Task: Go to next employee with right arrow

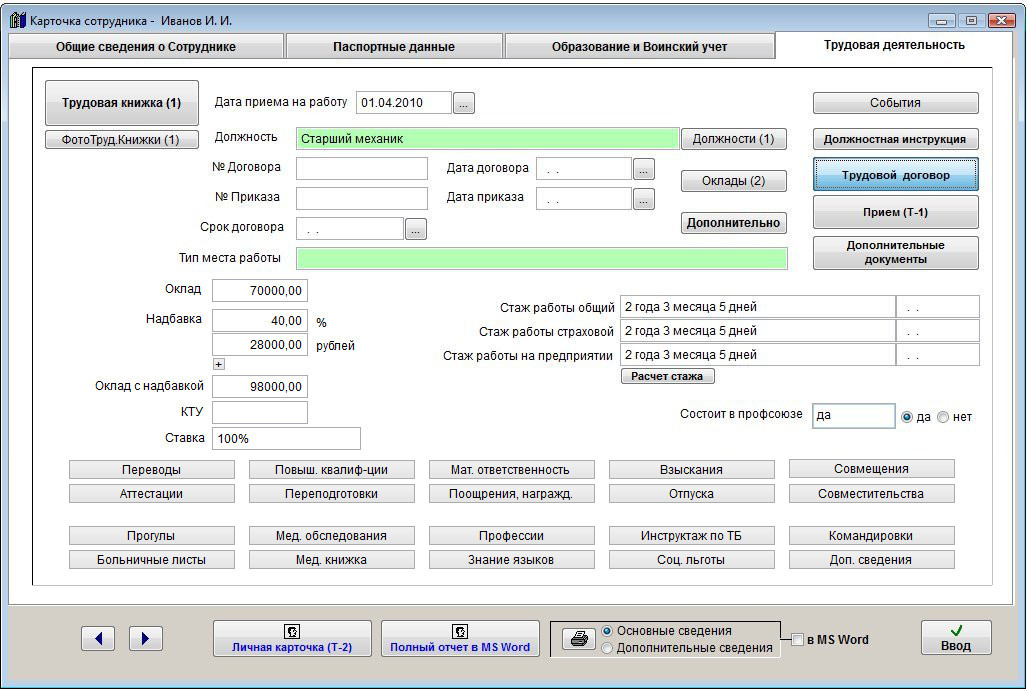Action: point(146,638)
